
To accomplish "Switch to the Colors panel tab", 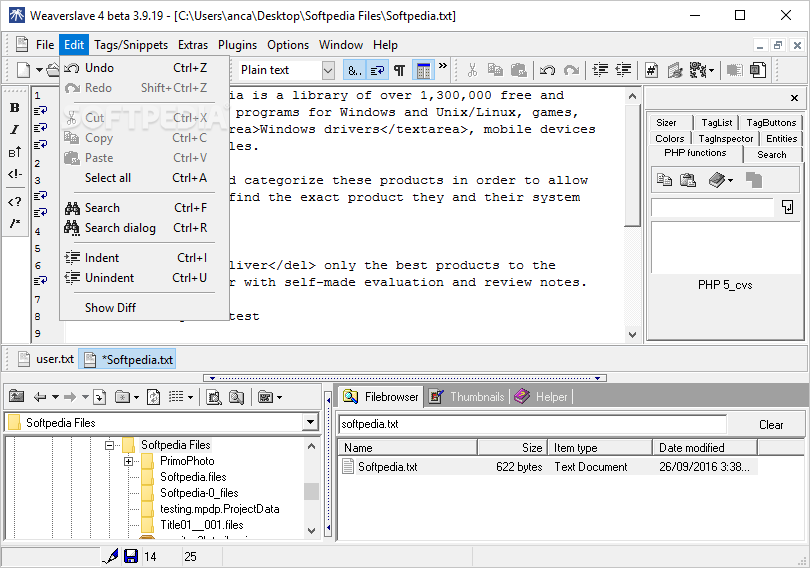I will (x=669, y=138).
